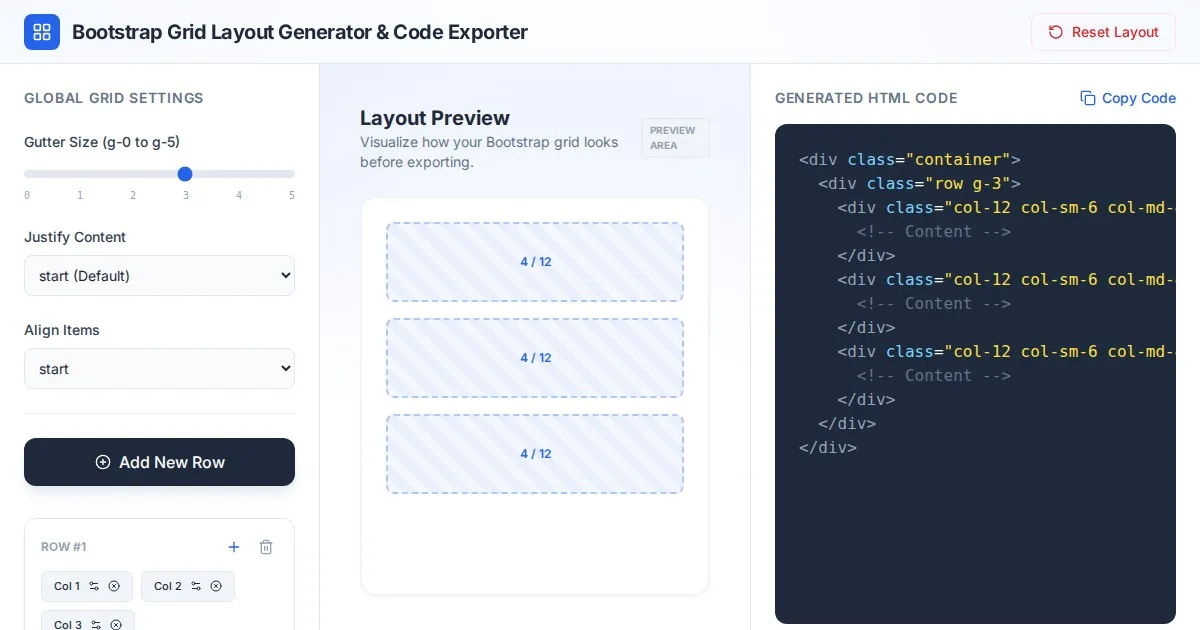1200x630 pixels.
Task: Expand the Align Items dropdown
Action: (x=159, y=369)
